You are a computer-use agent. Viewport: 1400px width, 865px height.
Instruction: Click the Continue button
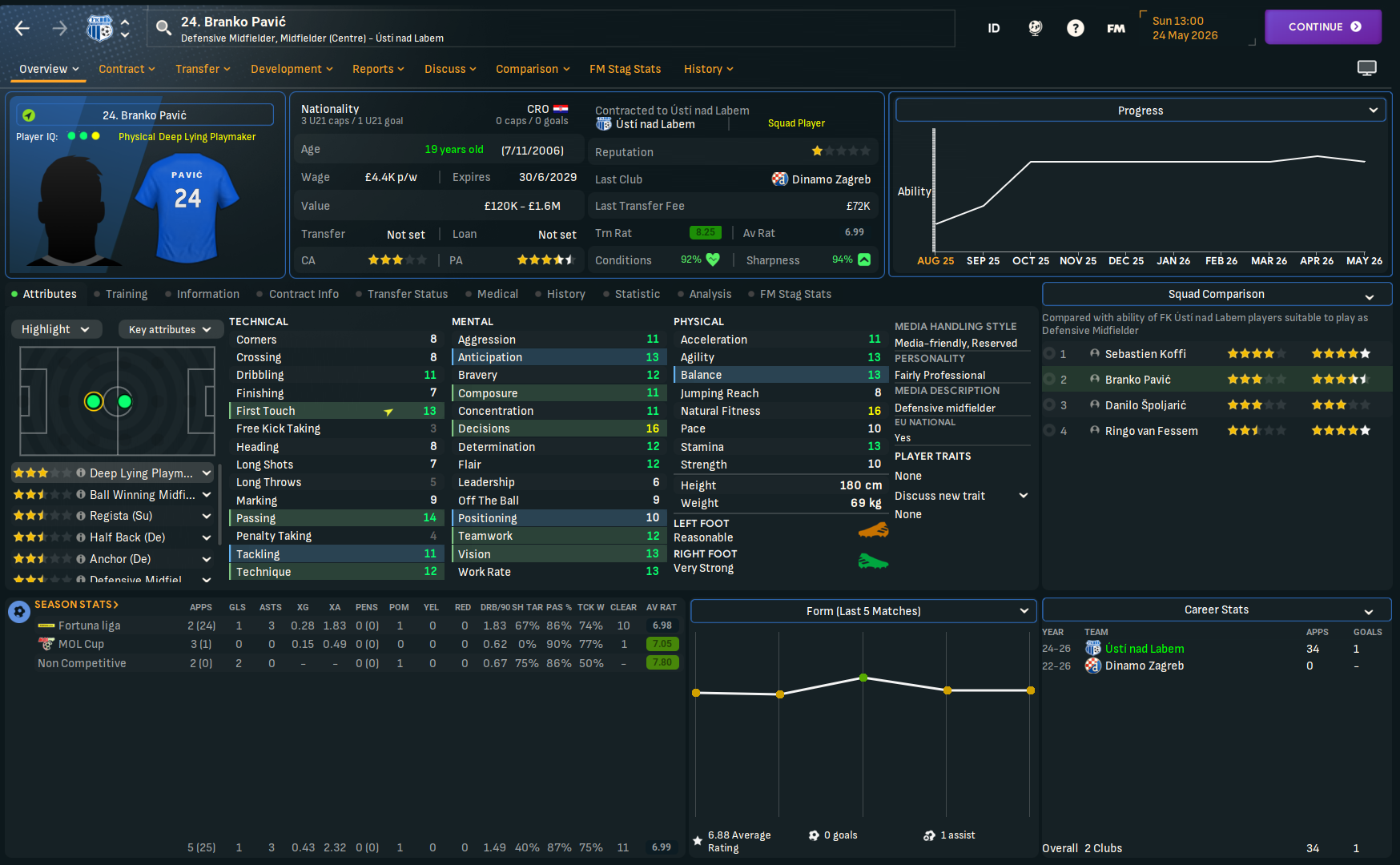(1323, 26)
